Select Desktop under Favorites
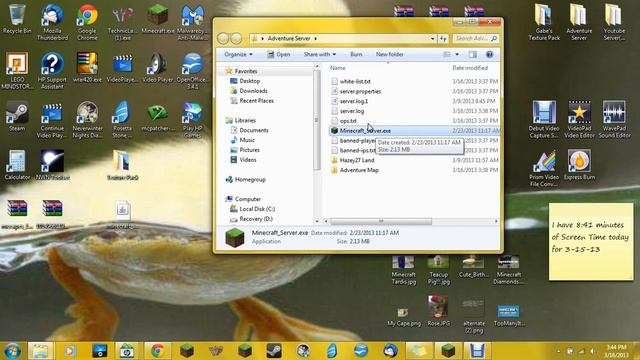Viewport: 640px width, 360px height. click(249, 81)
